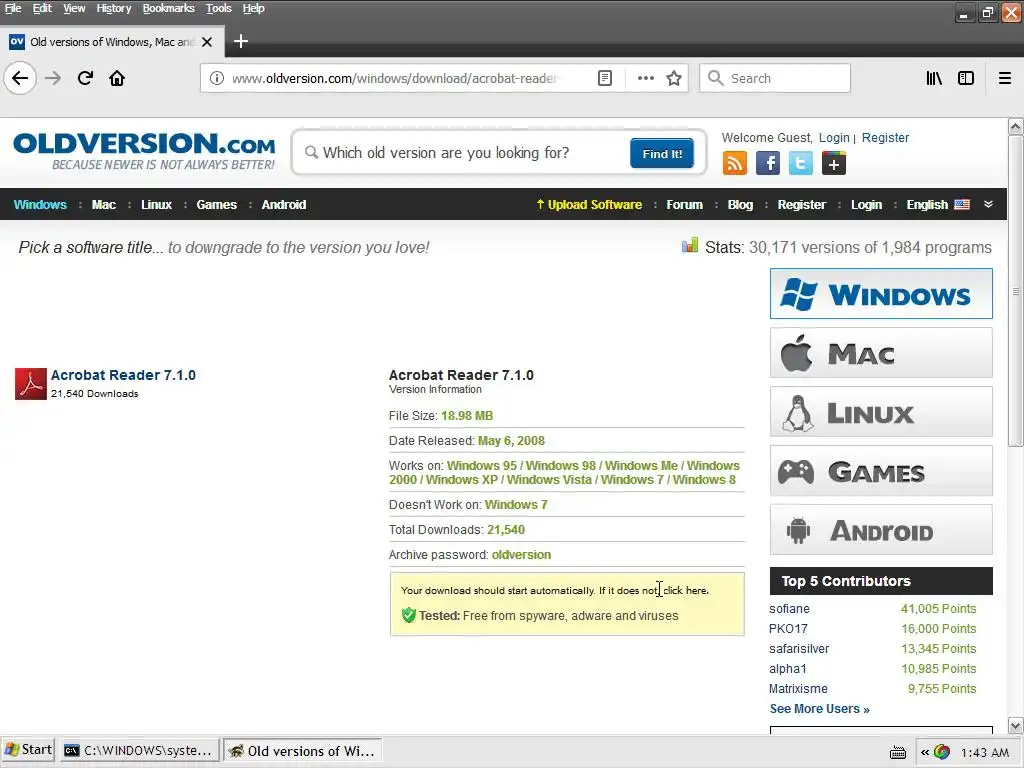Click the browser forward arrow
This screenshot has height=768, width=1024.
53,78
